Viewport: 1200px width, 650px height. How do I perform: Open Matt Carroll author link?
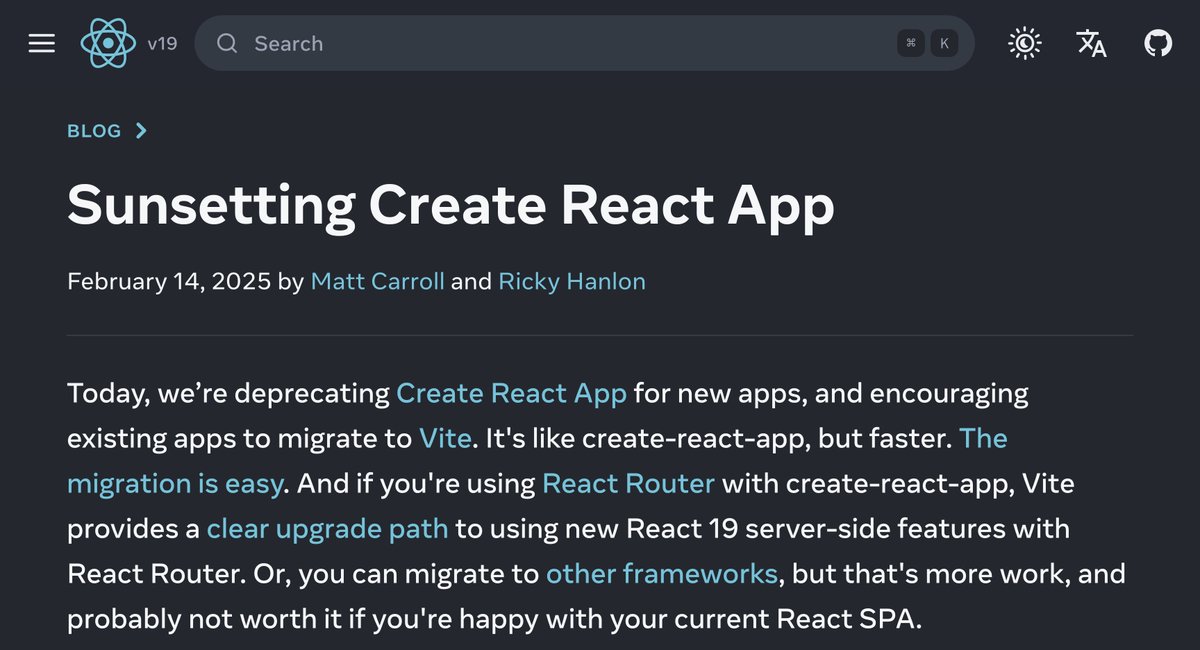[378, 281]
